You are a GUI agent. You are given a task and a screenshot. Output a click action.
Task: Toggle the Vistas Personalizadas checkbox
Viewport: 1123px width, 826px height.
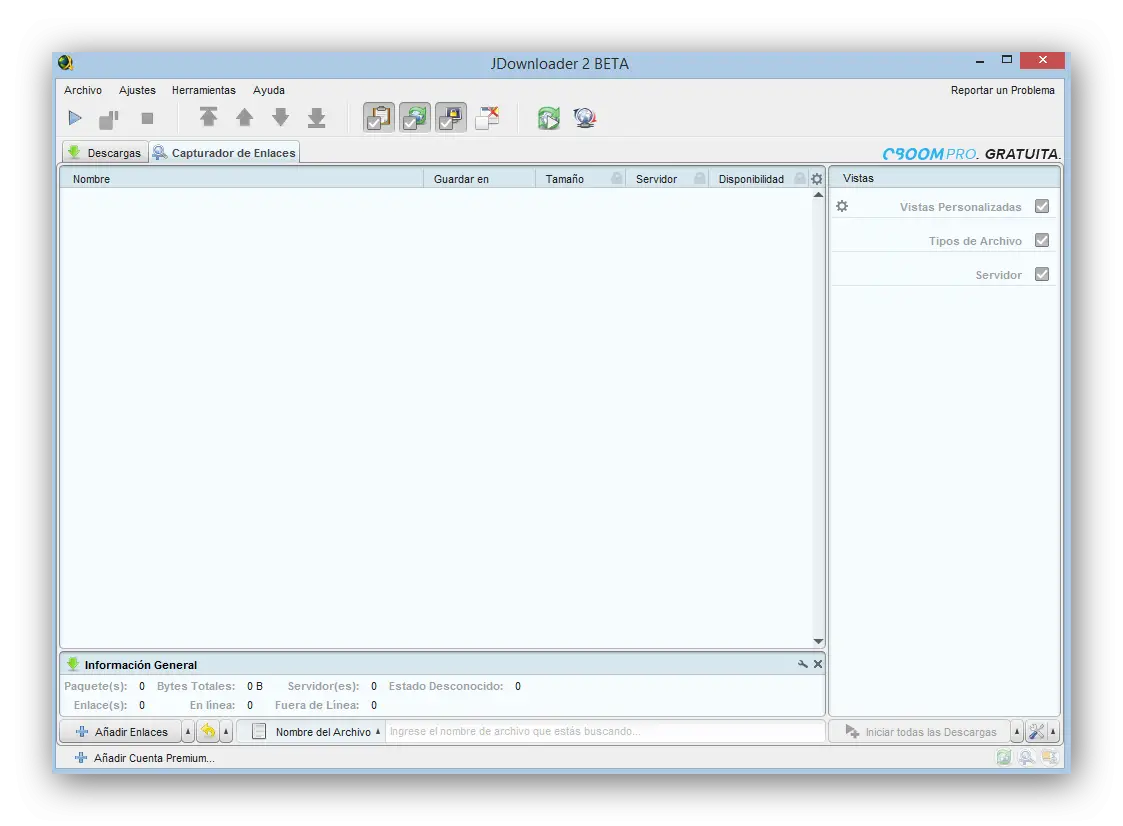coord(1042,206)
